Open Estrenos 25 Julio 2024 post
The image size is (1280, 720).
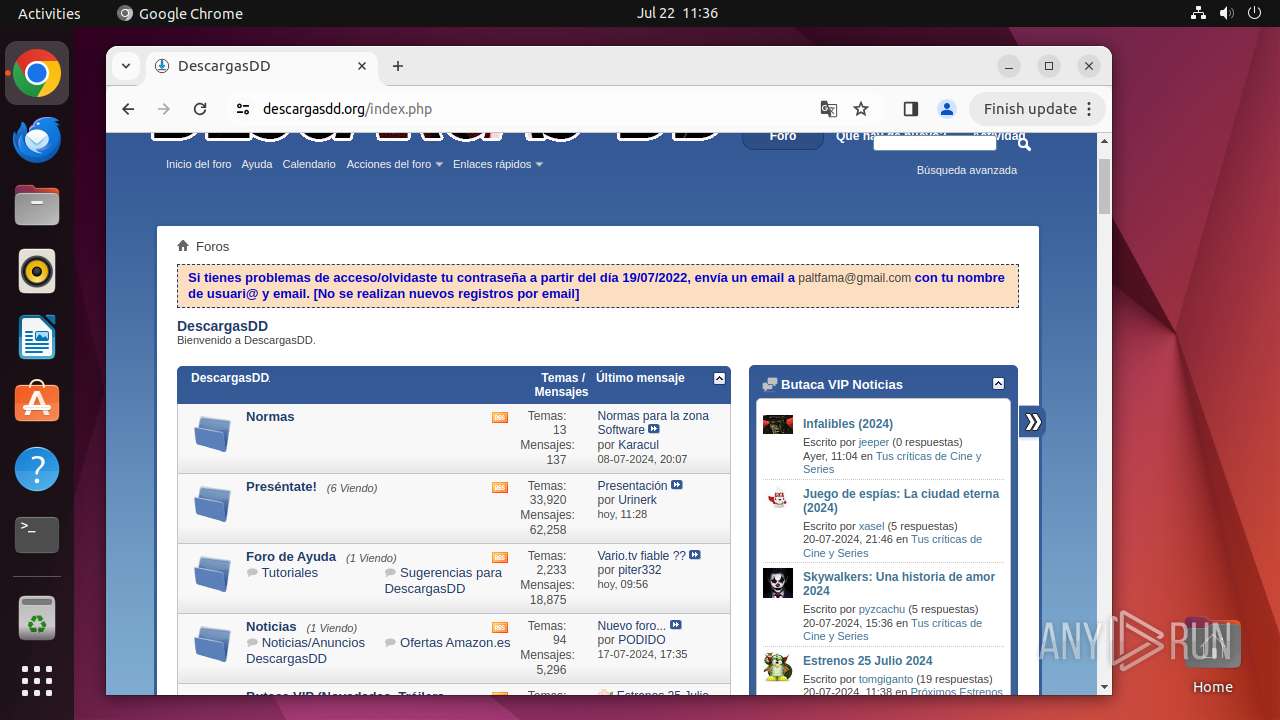pos(868,661)
